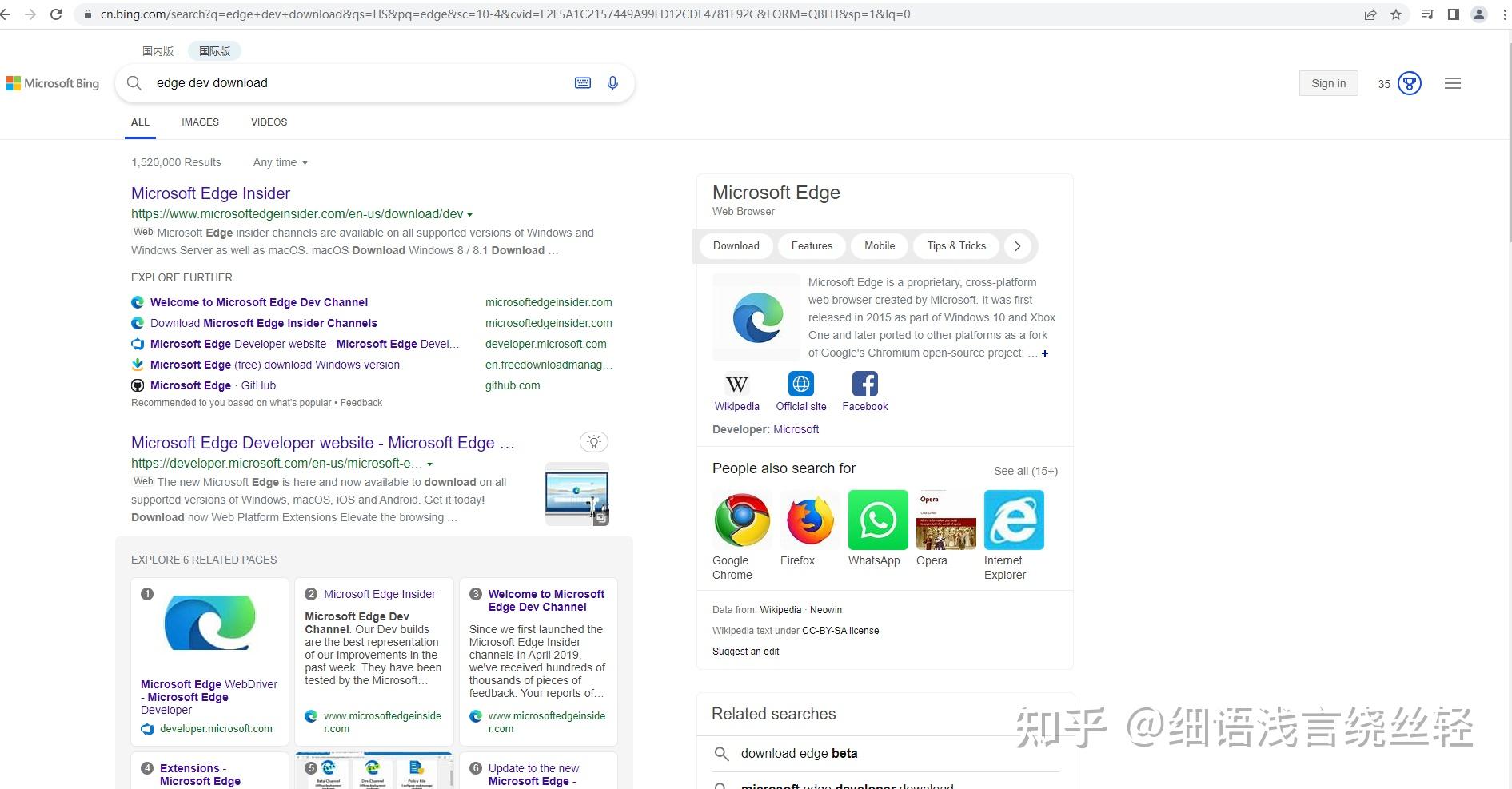This screenshot has height=789, width=1512.
Task: Open Microsoft Edge Developer website explore link
Action: click(305, 344)
